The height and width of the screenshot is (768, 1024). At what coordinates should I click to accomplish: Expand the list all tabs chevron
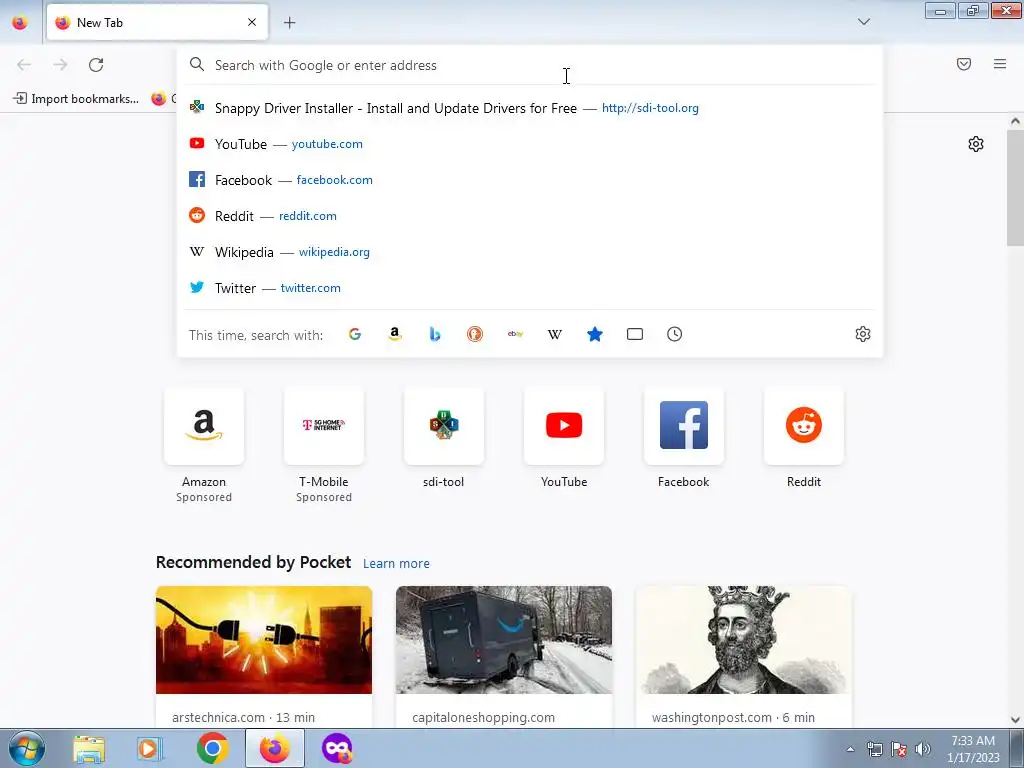(863, 22)
